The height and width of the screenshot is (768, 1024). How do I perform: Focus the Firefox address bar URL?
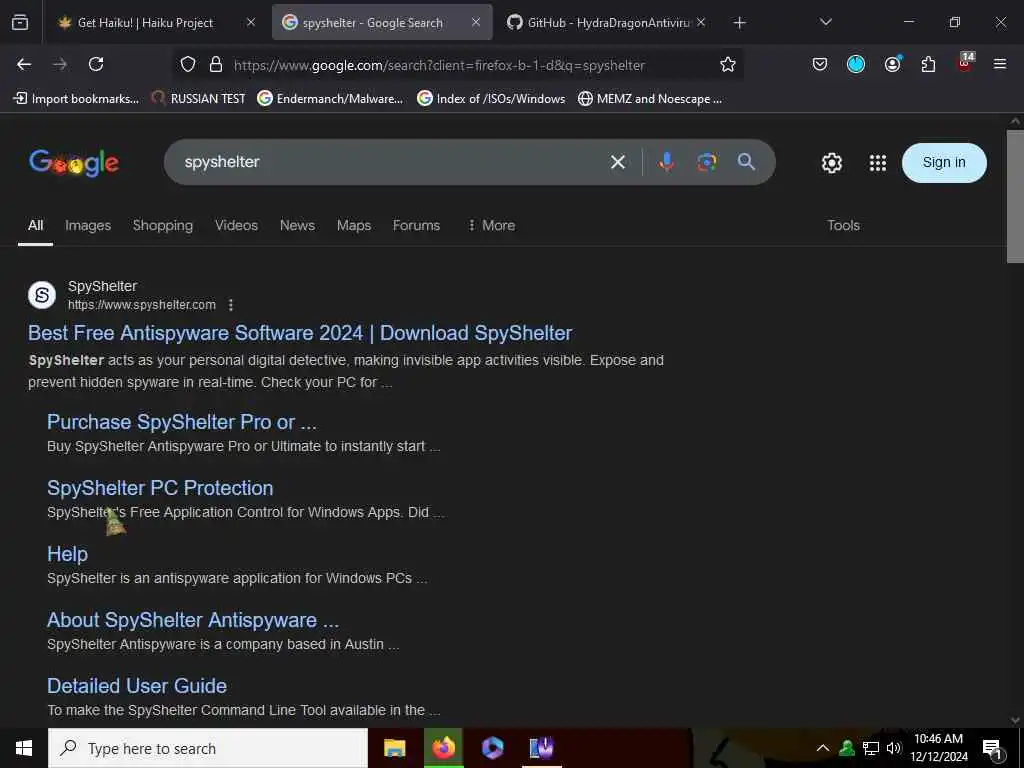tap(439, 65)
